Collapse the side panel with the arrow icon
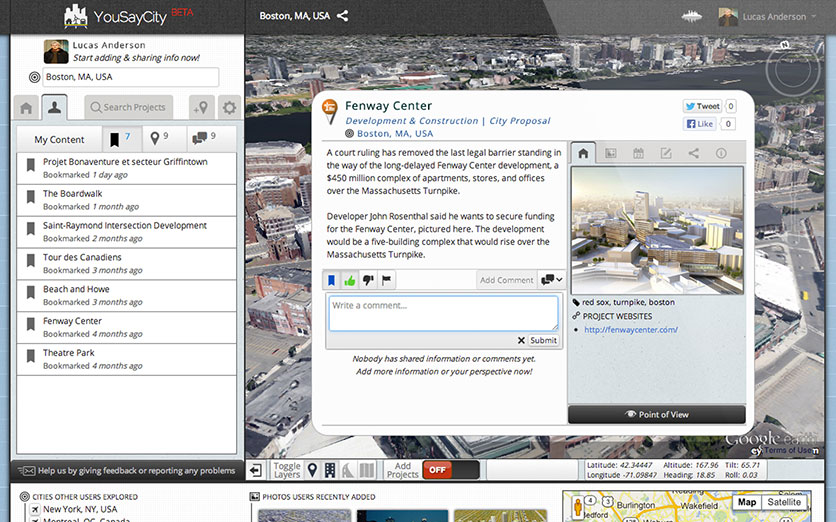The image size is (836, 522). [x=256, y=470]
